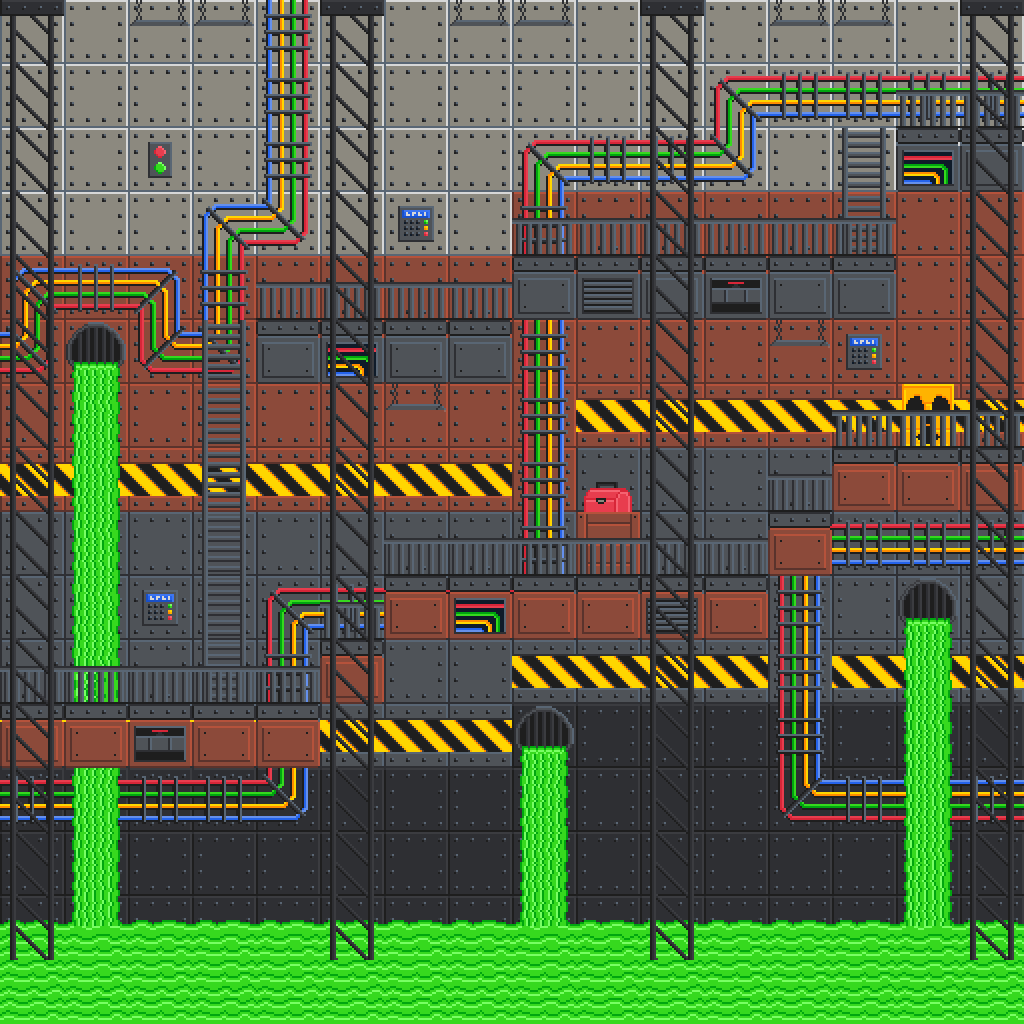
Task: Enable the green key on the keypad
Action: [x=426, y=222]
